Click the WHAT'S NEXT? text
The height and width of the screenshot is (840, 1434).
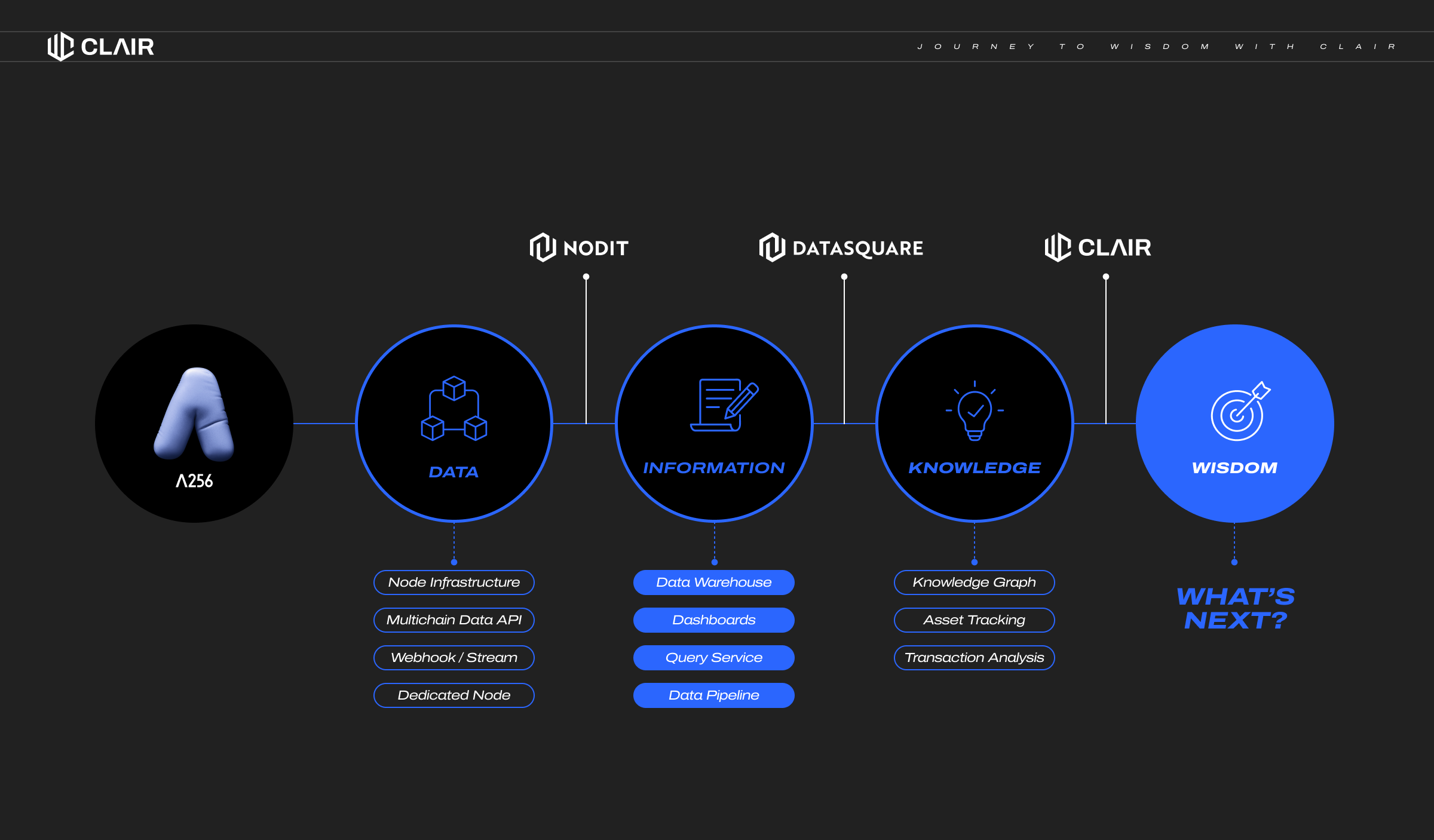[x=1235, y=609]
